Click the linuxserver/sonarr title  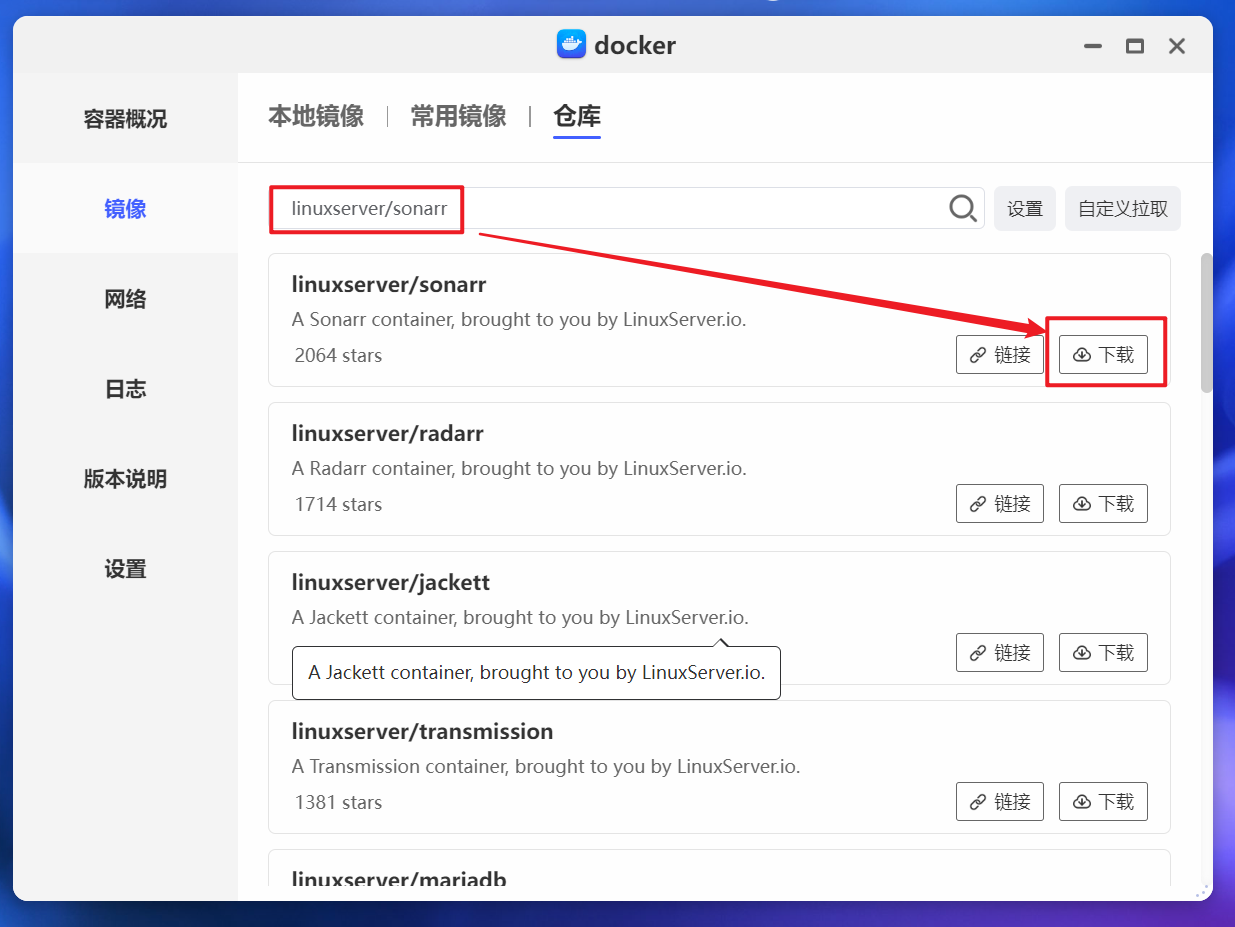389,285
